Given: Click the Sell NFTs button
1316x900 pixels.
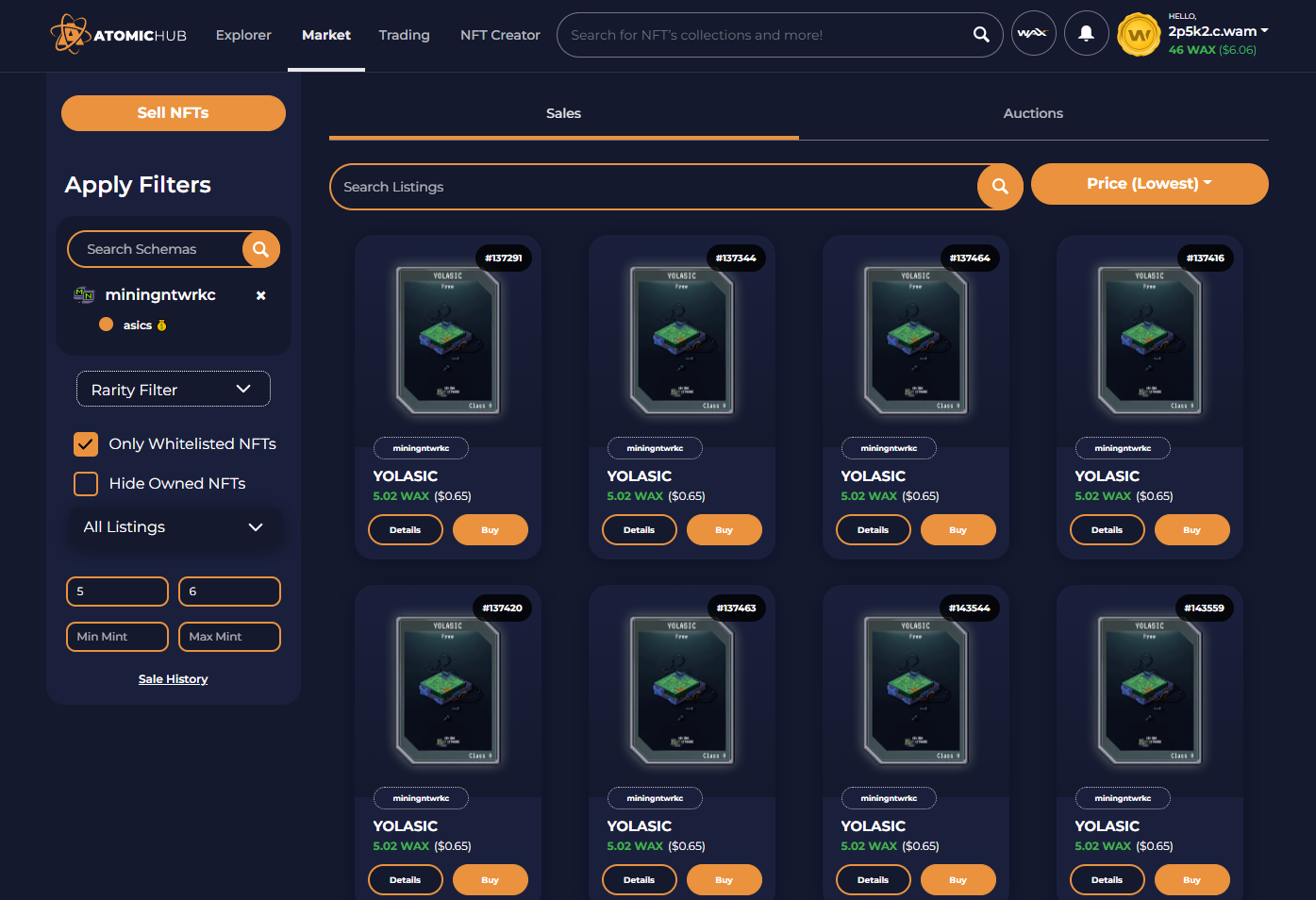Looking at the screenshot, I should 174,113.
